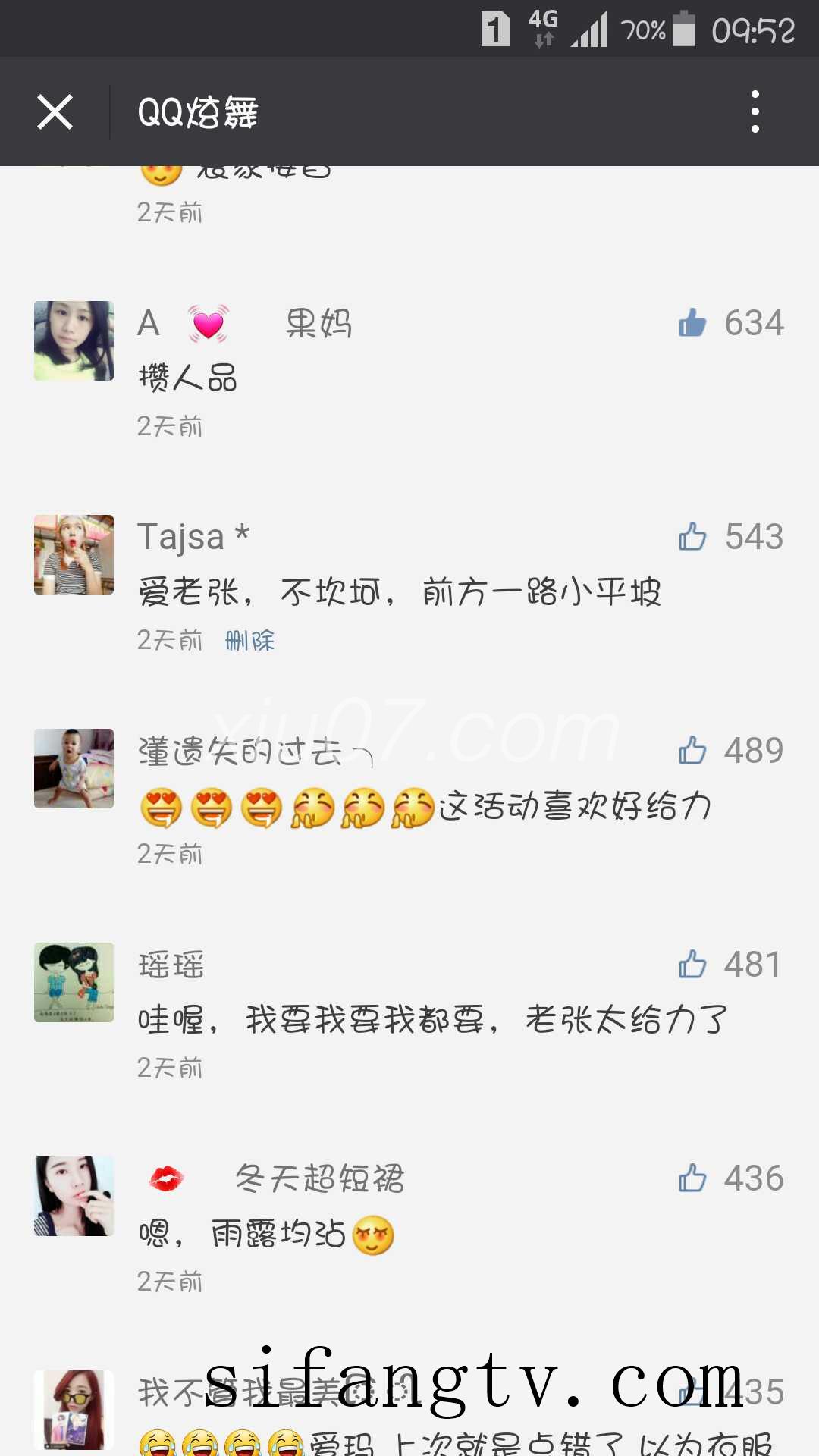Click 删除 to delete Tajsa's comment
The height and width of the screenshot is (1456, 819).
250,641
